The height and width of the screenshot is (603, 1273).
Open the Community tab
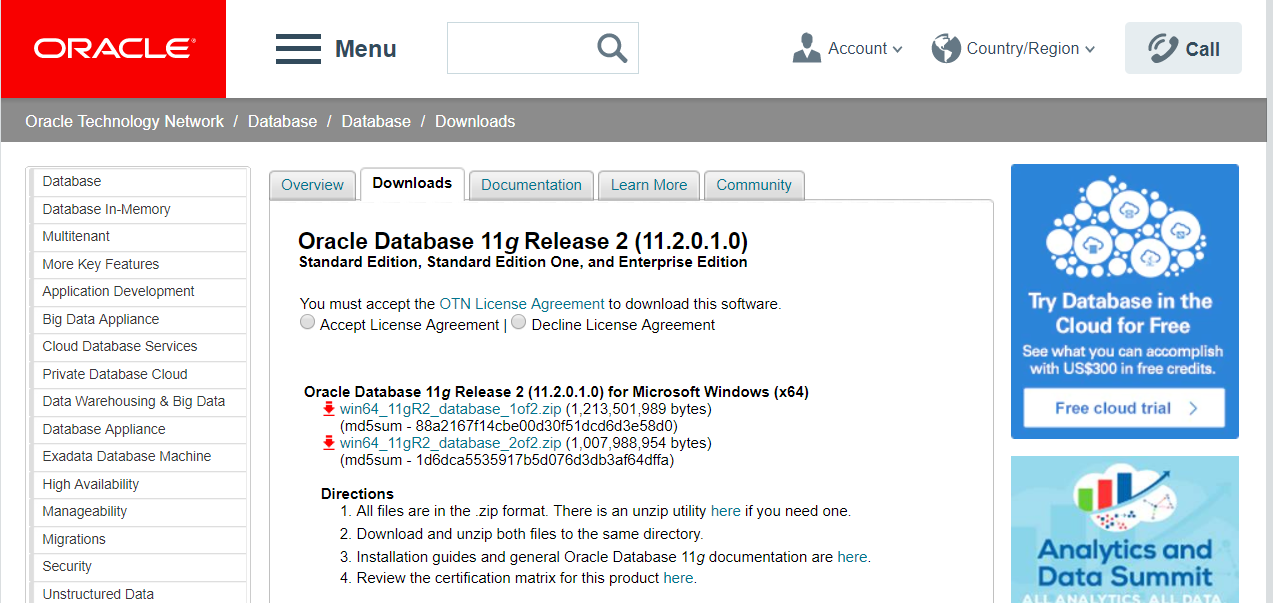pyautogui.click(x=754, y=185)
